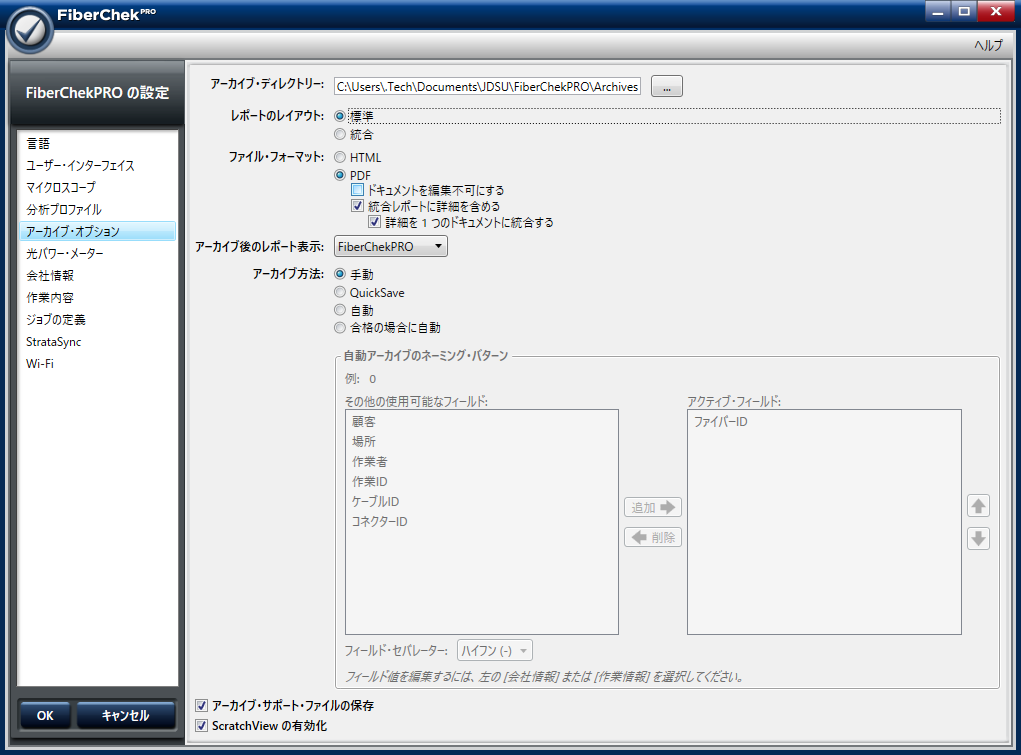
Task: Minimize the FiberChek window
Action: coord(938,11)
